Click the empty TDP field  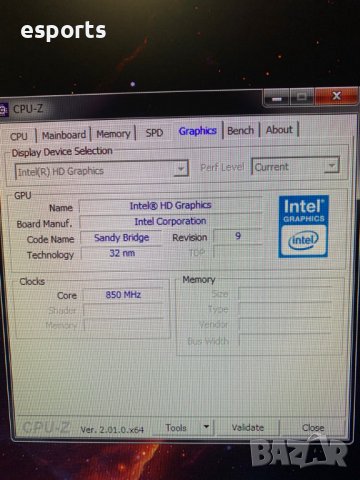point(238,252)
